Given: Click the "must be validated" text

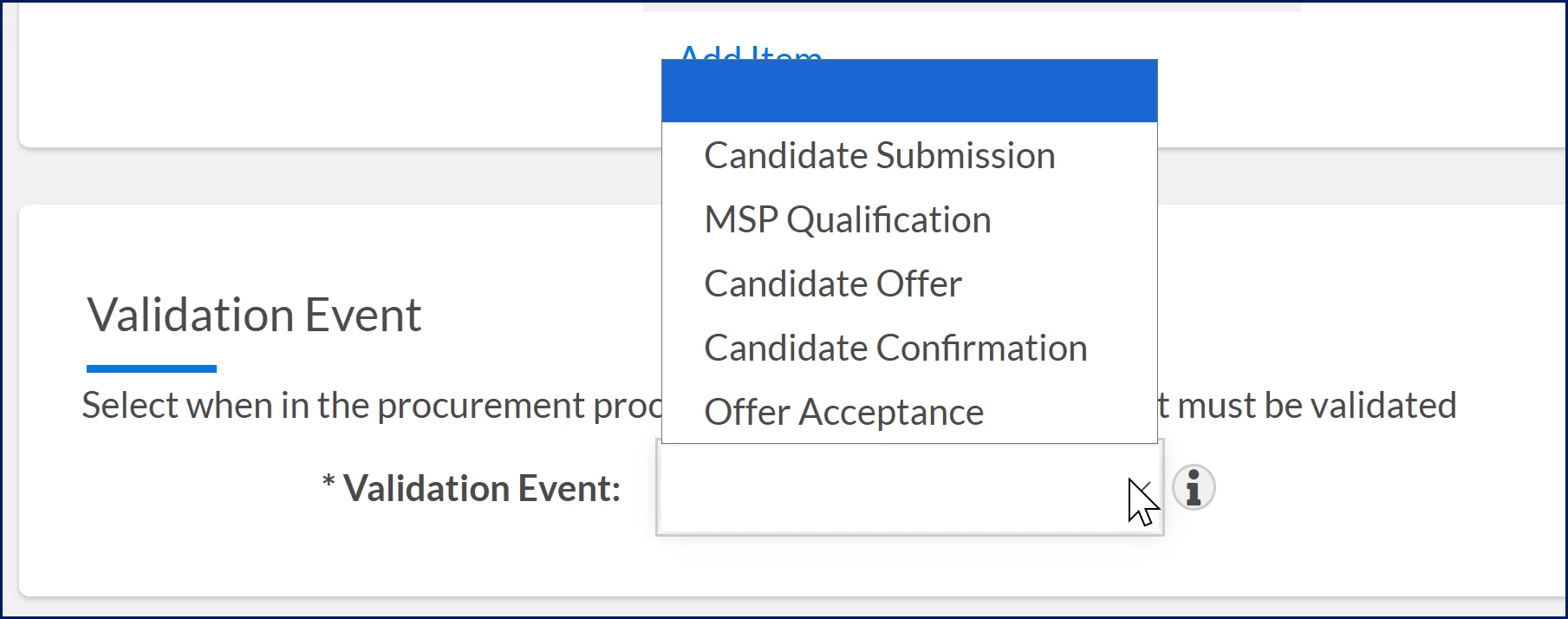Looking at the screenshot, I should 1317,406.
